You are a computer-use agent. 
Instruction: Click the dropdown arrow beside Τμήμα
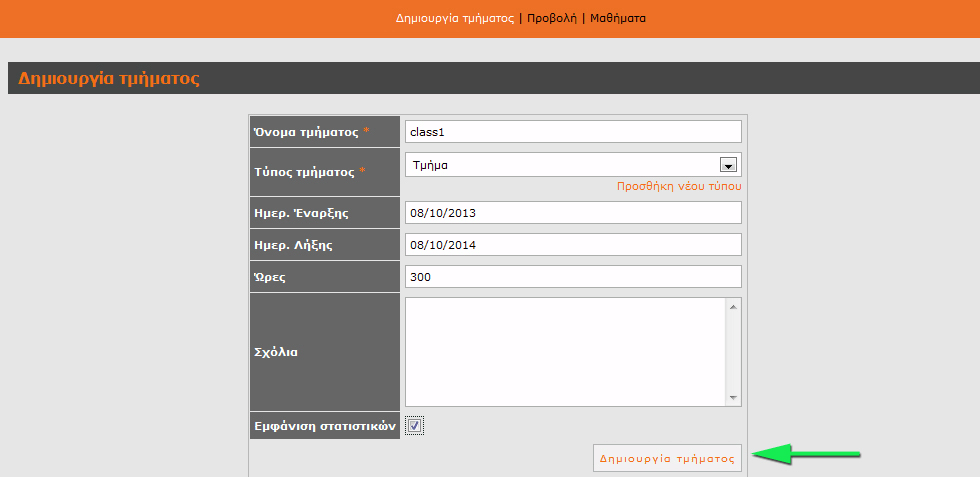pos(728,165)
